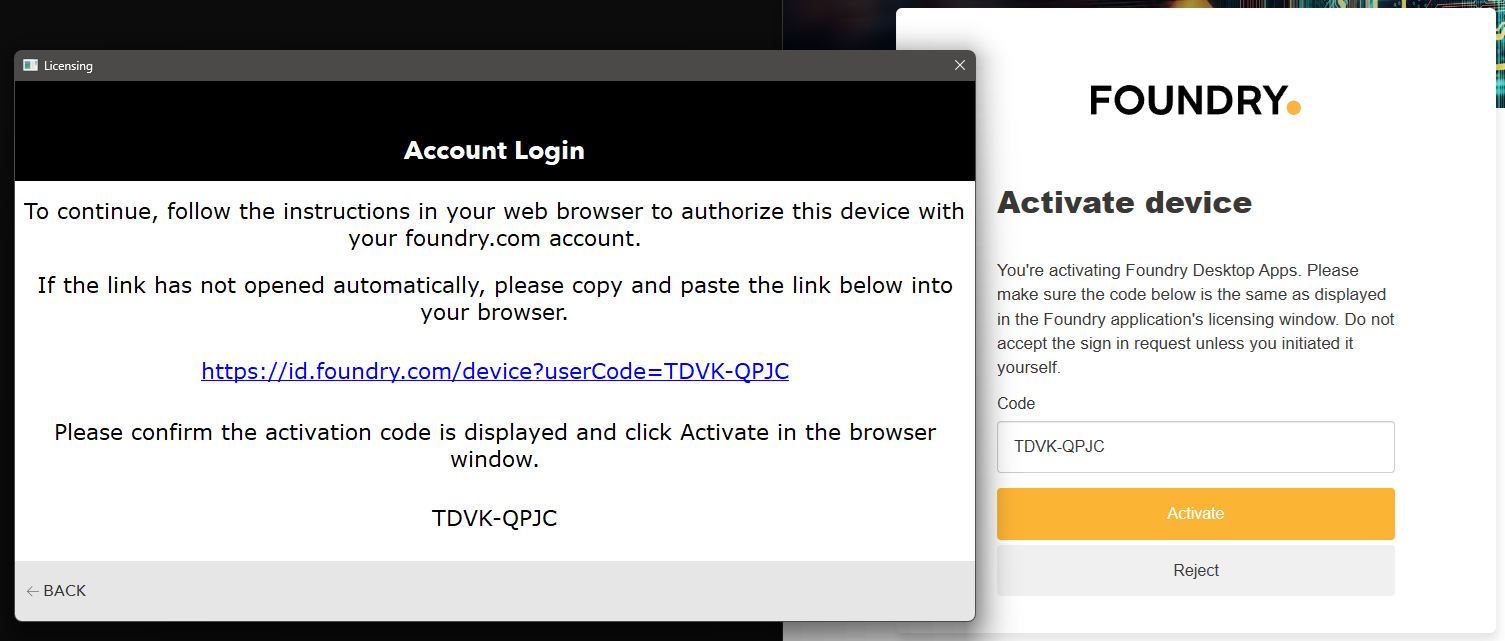
Task: Select the TDVK-QPJC code in the Licensing dialog
Action: (x=495, y=518)
